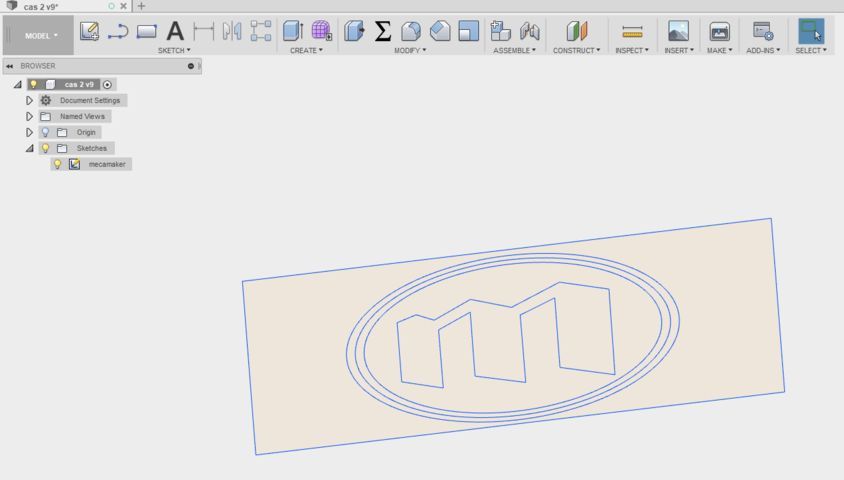
Task: Click the folder icon beside Named Views
Action: click(x=46, y=116)
